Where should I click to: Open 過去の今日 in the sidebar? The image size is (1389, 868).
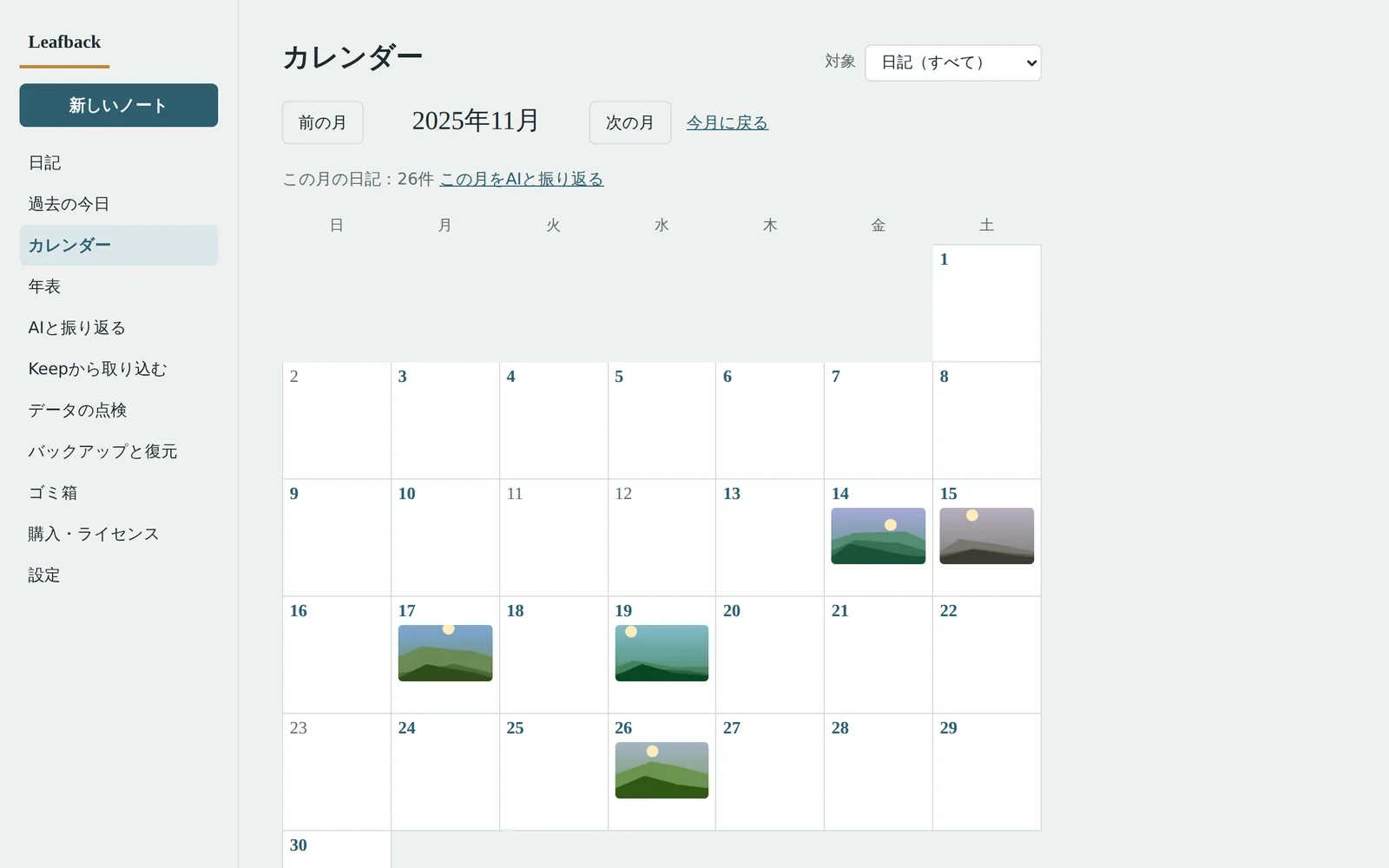coord(119,204)
